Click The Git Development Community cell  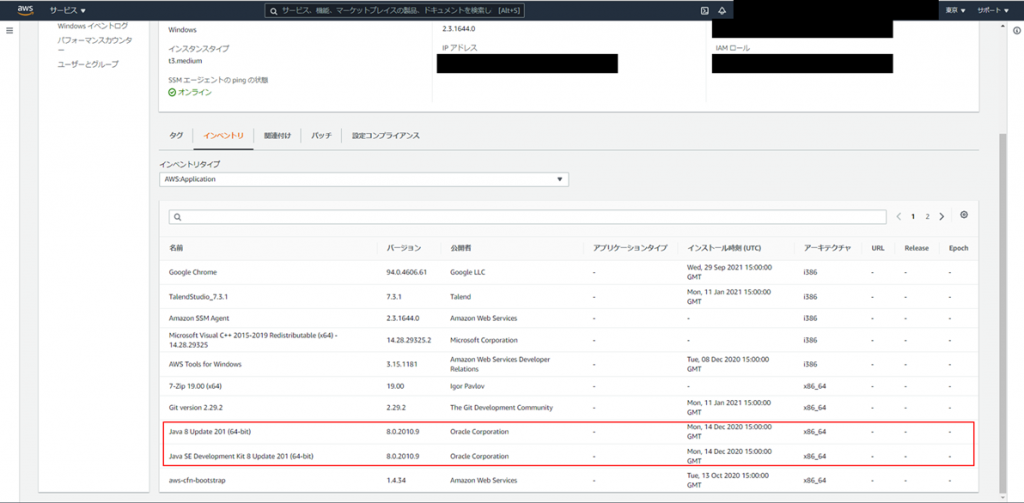point(502,408)
